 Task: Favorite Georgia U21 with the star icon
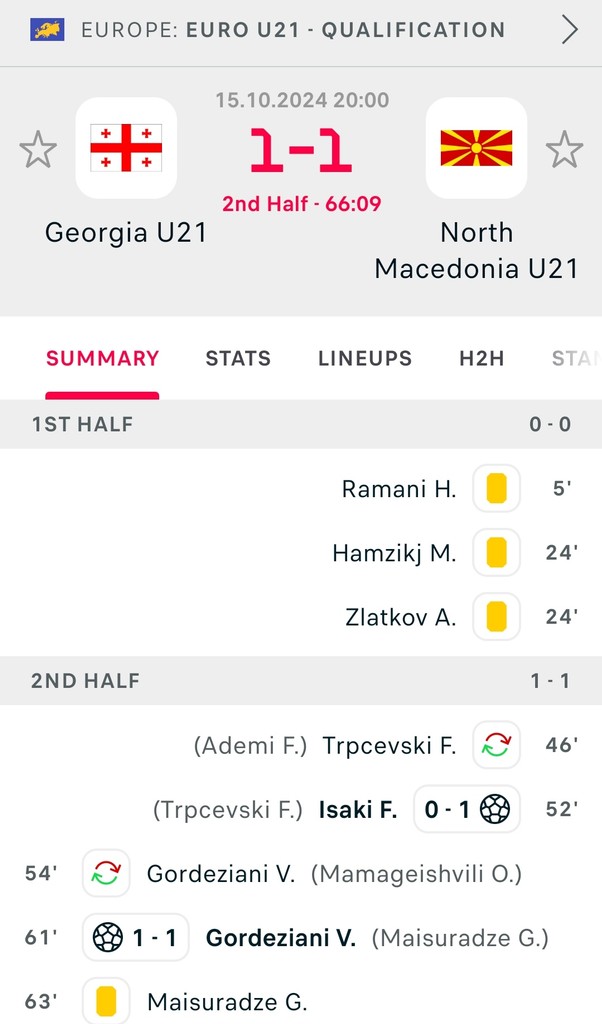pyautogui.click(x=38, y=150)
